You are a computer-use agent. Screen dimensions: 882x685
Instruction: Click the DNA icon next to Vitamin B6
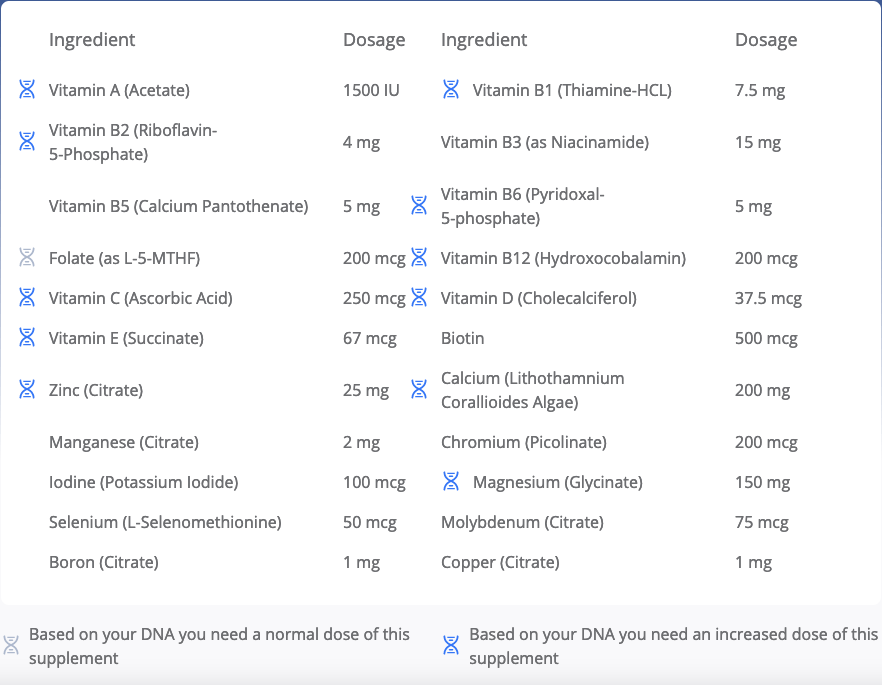pos(419,206)
